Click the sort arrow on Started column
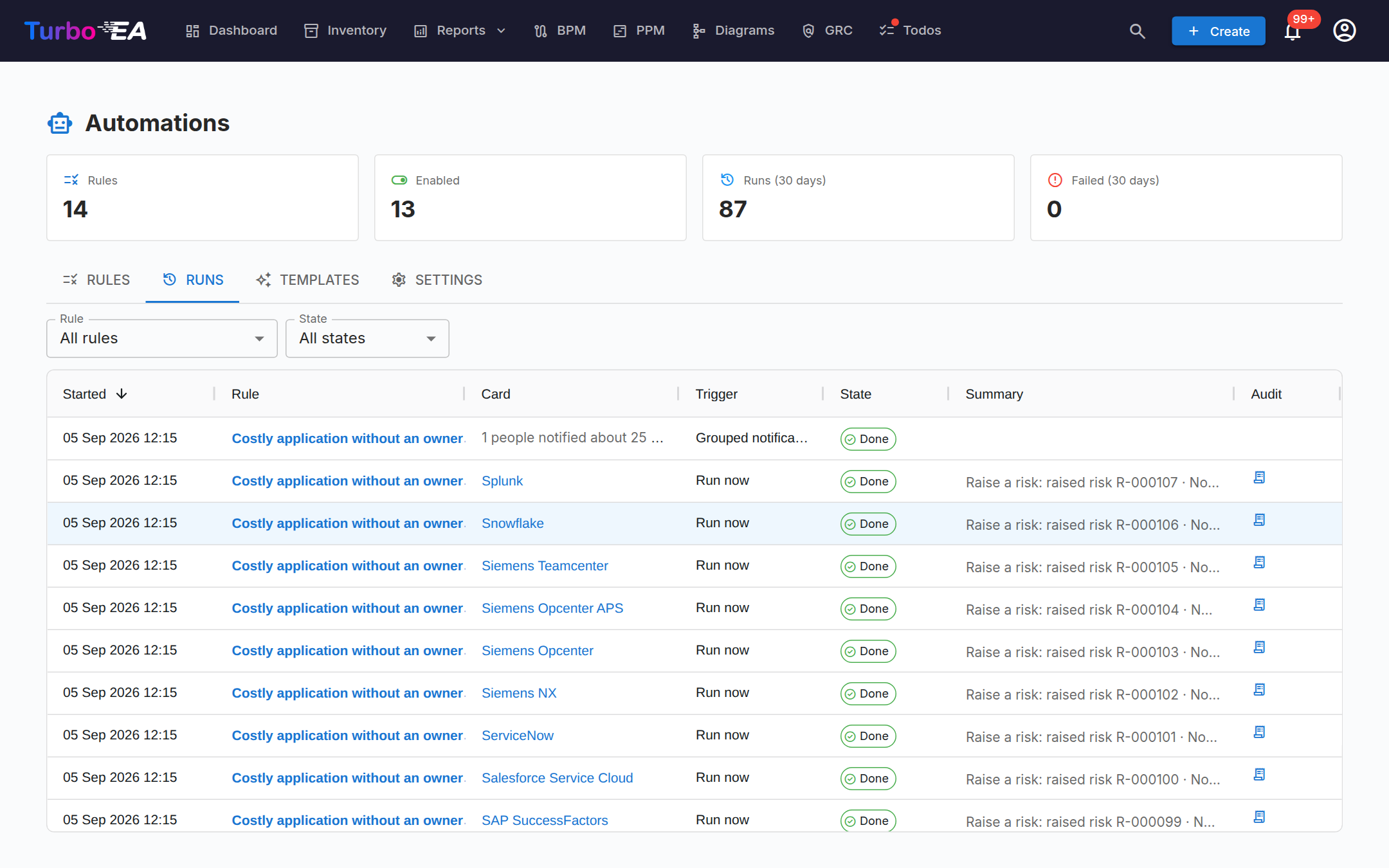The image size is (1389, 868). point(122,394)
